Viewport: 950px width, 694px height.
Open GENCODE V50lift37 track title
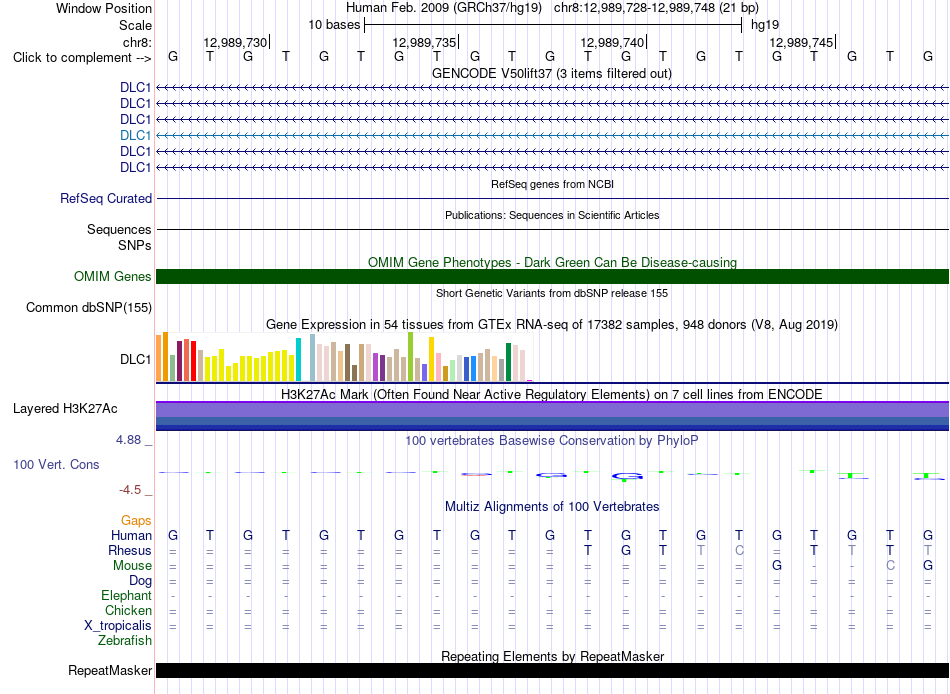552,73
